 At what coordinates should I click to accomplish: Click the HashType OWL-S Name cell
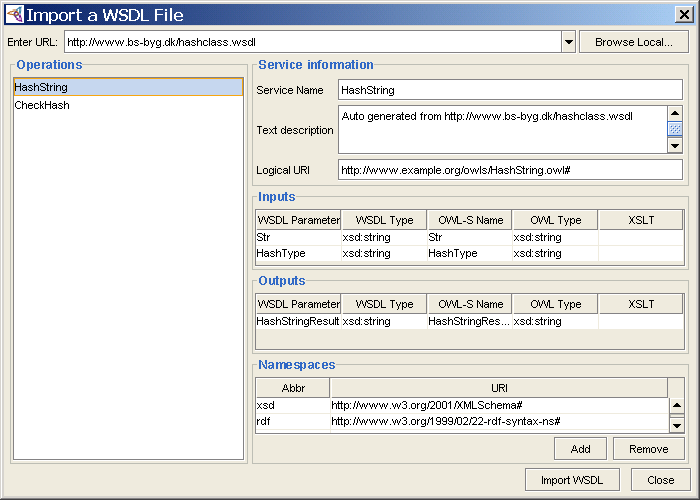468,254
